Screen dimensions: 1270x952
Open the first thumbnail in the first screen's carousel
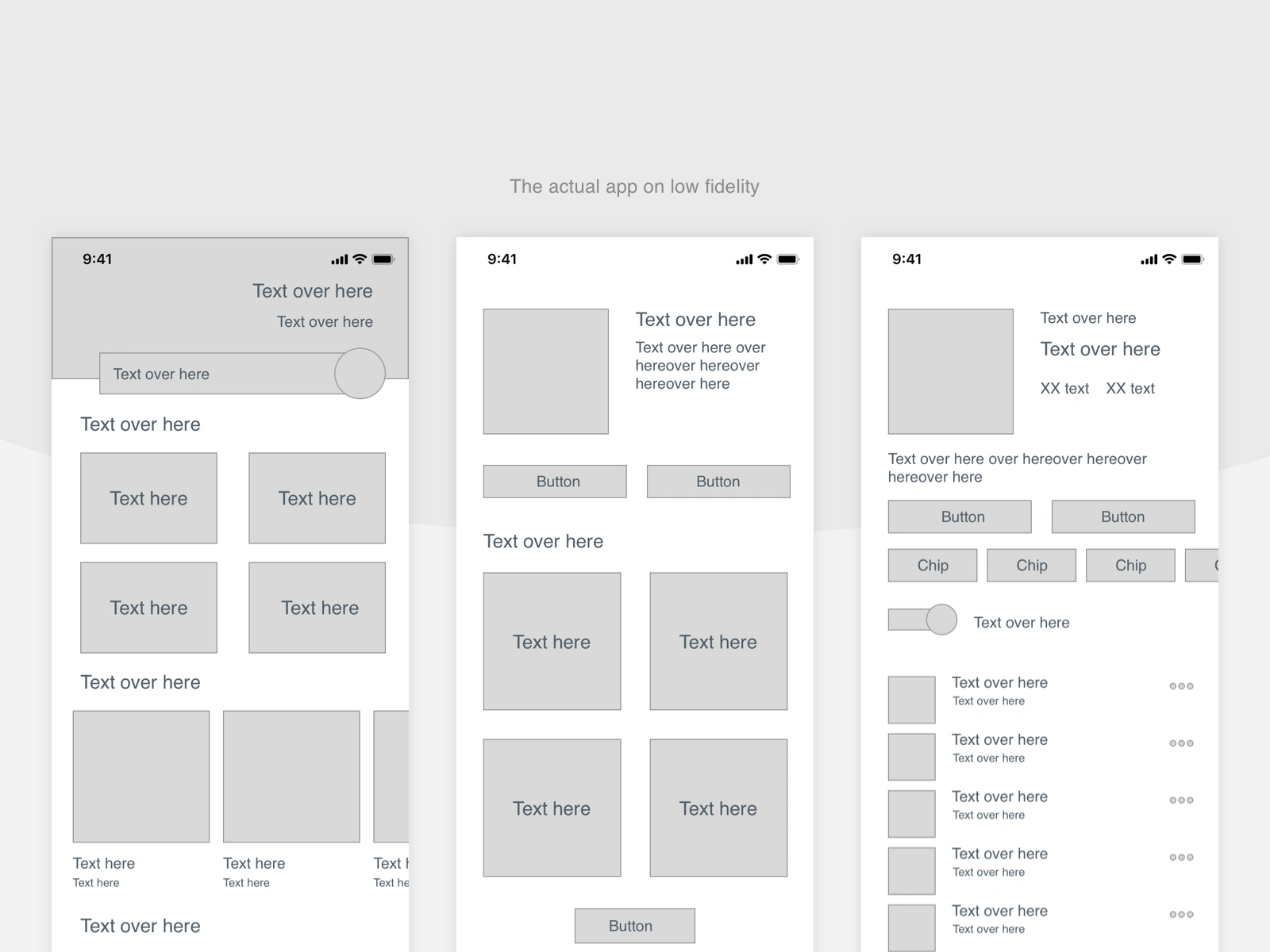141,777
